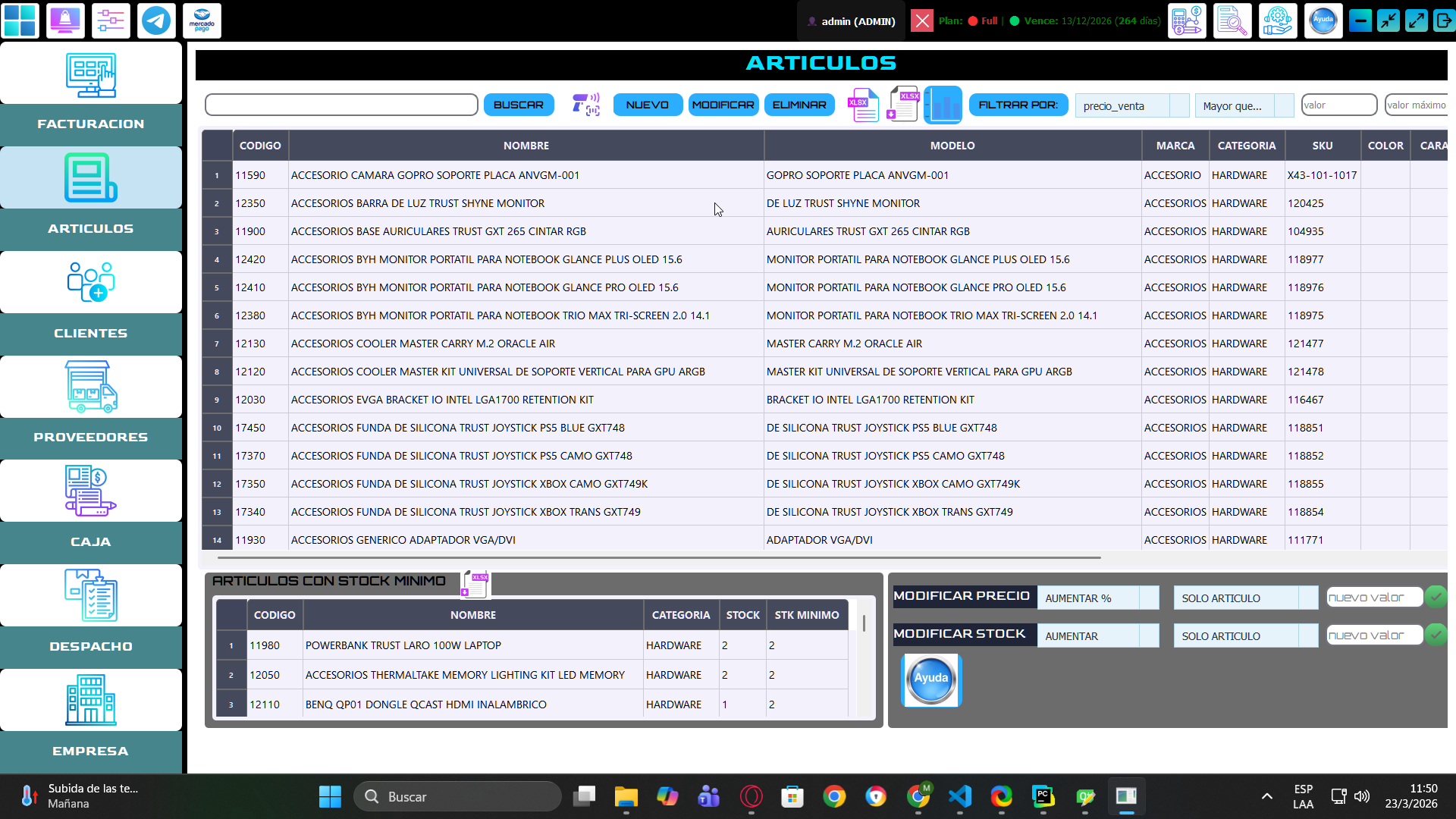Open the Proveedores truck icon

click(x=91, y=387)
